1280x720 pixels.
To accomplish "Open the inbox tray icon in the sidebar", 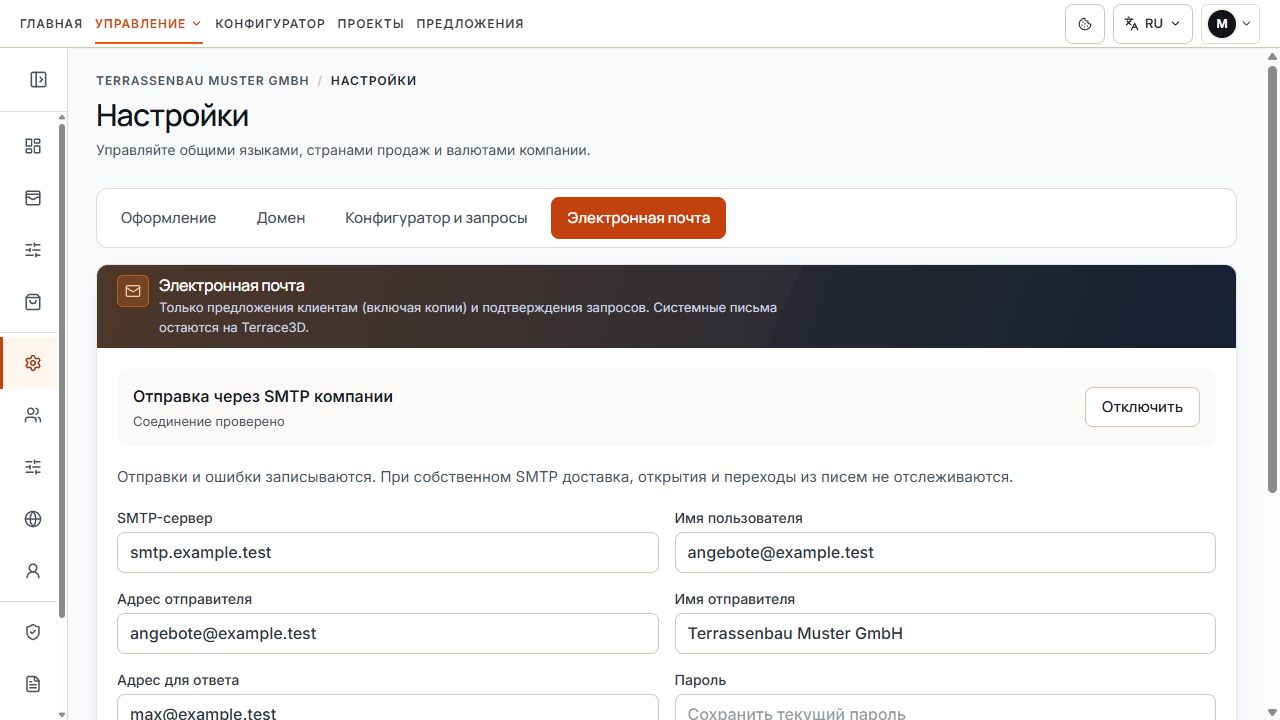I will (33, 199).
